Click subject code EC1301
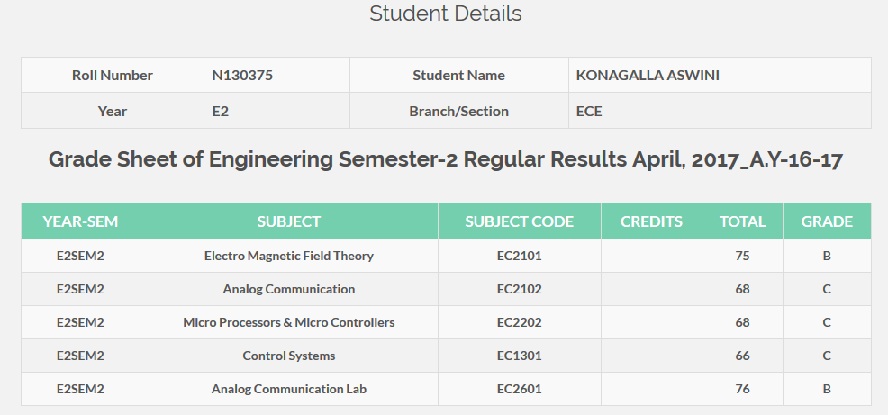The height and width of the screenshot is (415, 888). pos(519,356)
